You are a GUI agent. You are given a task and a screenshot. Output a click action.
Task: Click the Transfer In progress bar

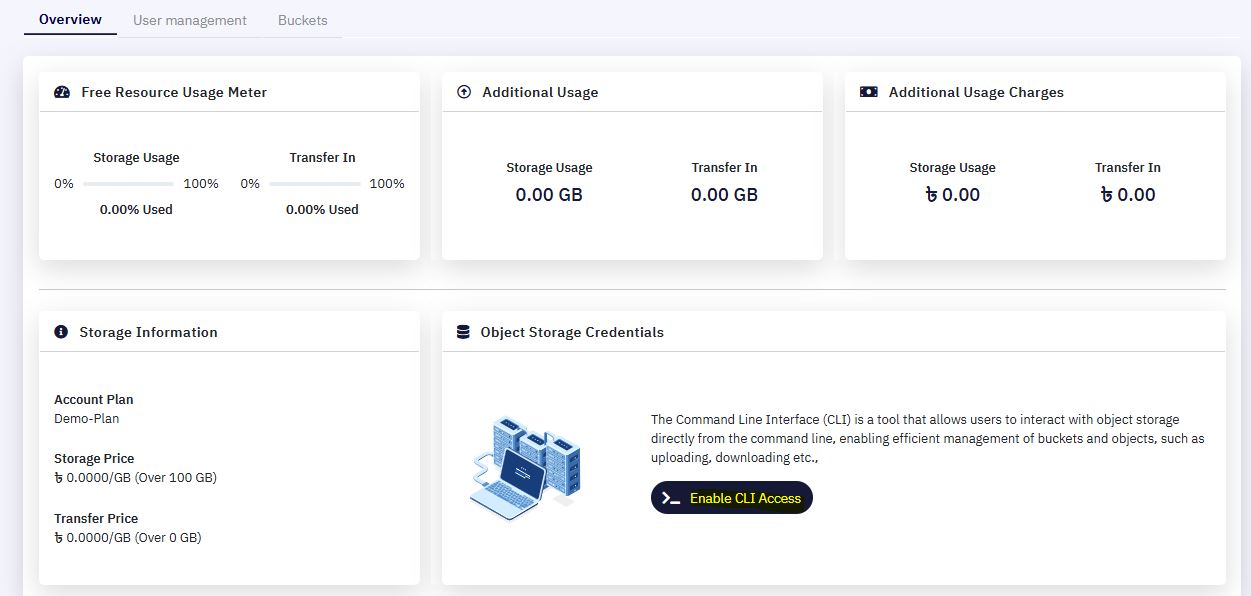(x=315, y=184)
